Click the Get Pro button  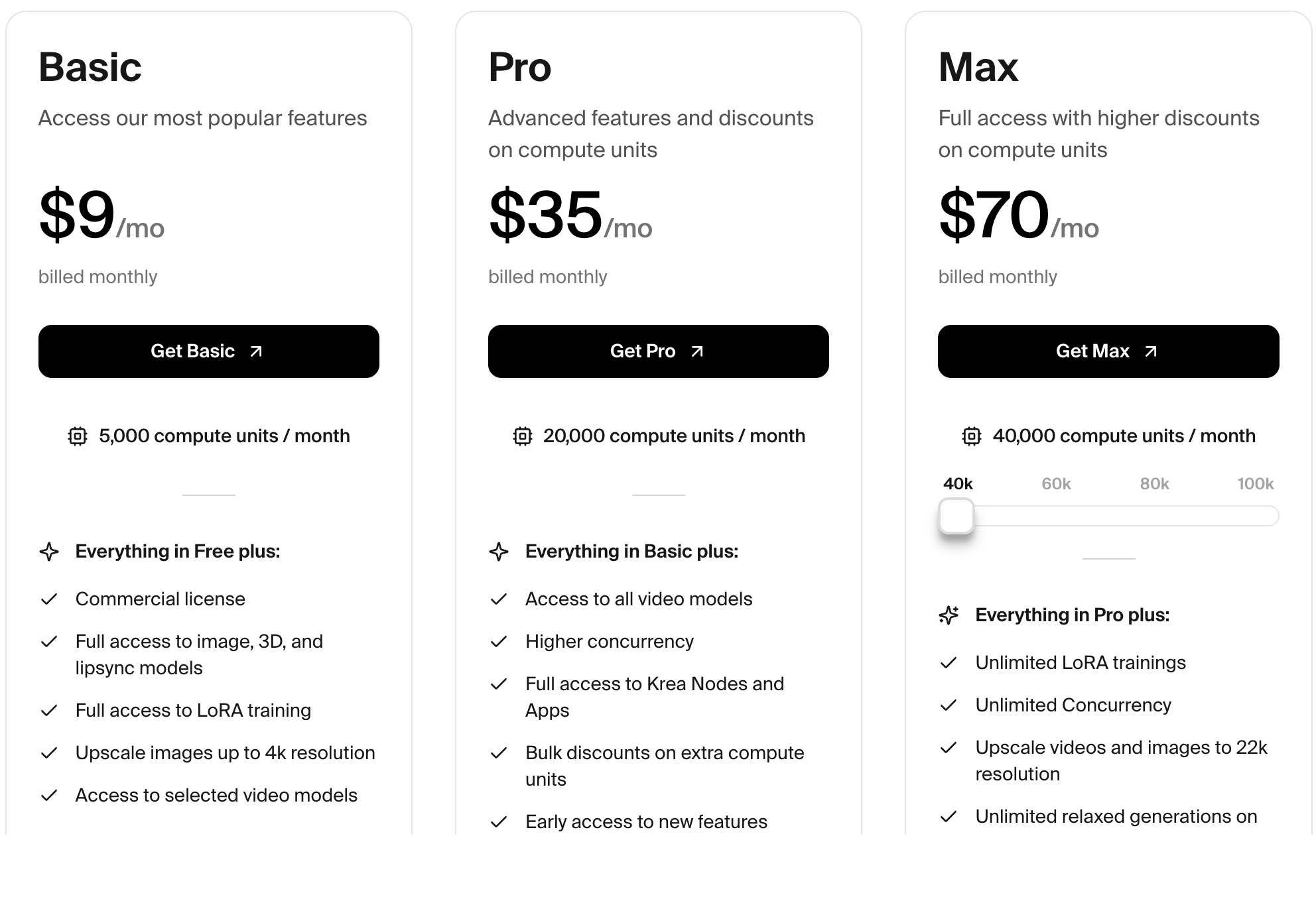[658, 351]
